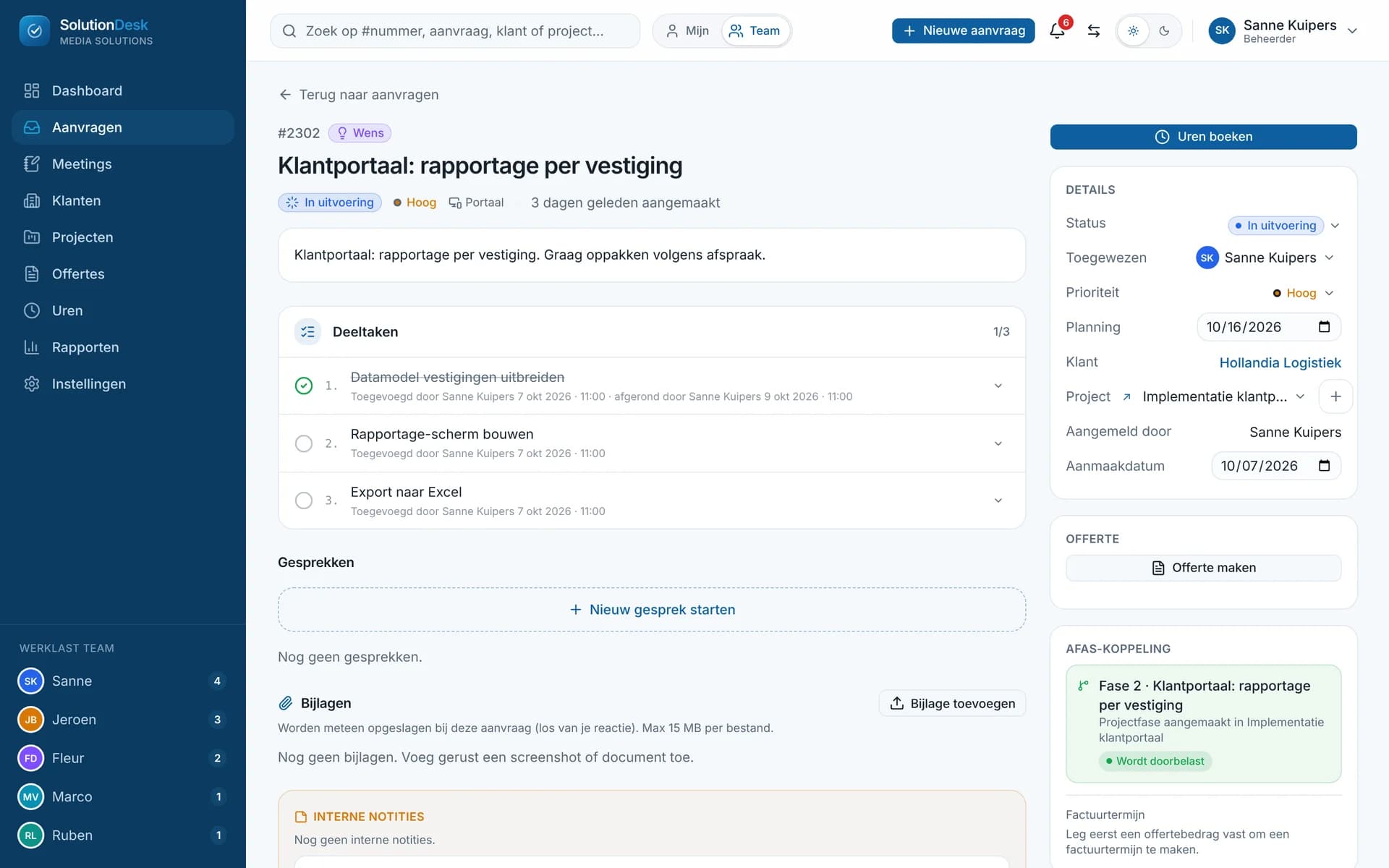Open notifications bell
Viewport: 1389px width, 868px height.
coord(1057,30)
